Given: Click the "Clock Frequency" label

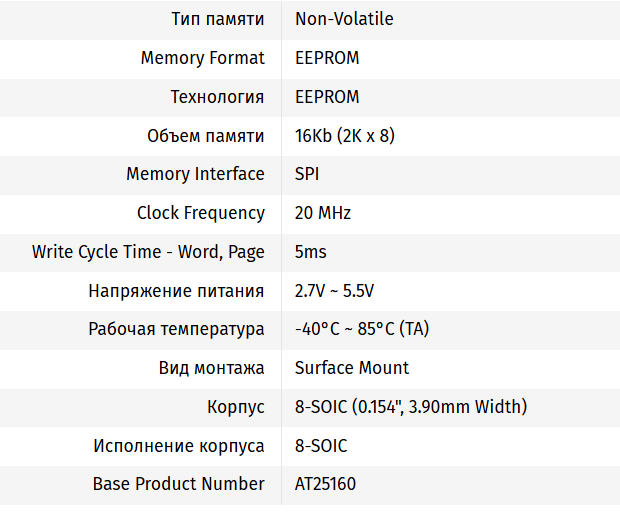Looking at the screenshot, I should pyautogui.click(x=200, y=213).
